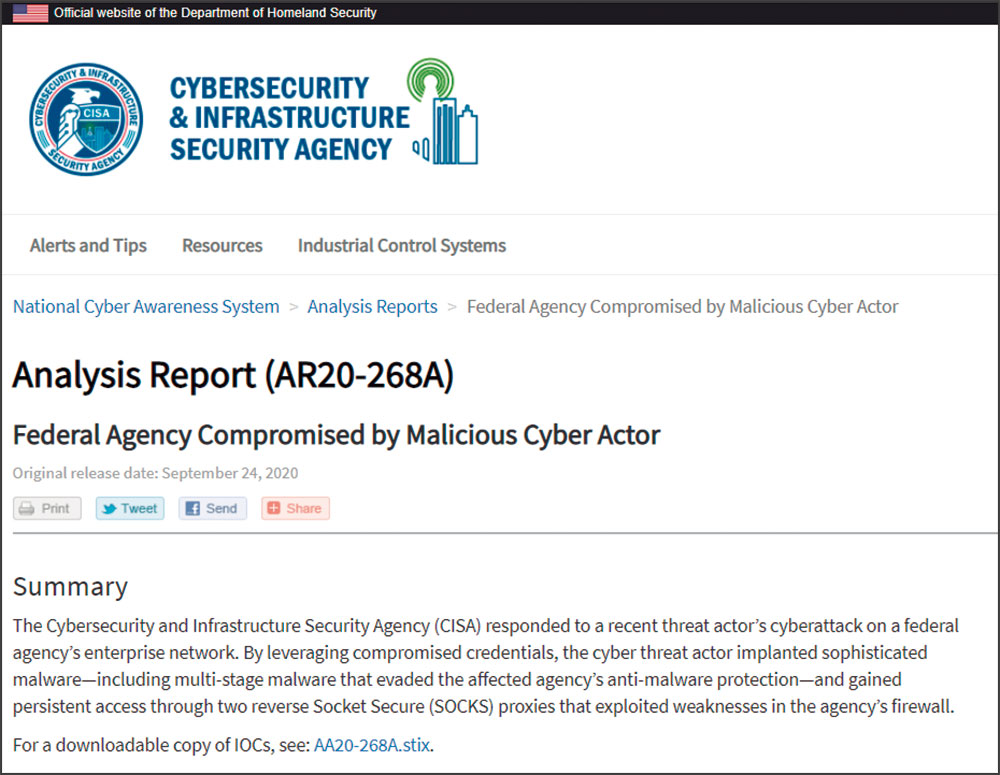Click the Print button label

click(55, 508)
